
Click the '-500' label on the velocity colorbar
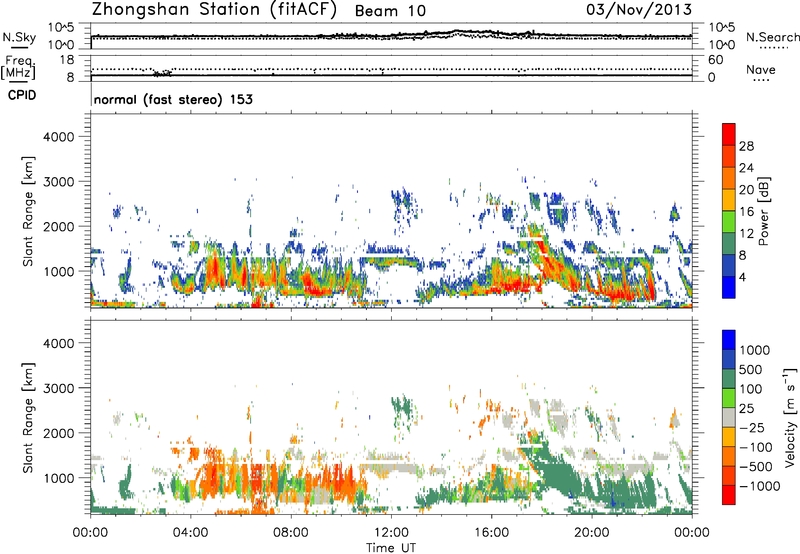click(756, 466)
